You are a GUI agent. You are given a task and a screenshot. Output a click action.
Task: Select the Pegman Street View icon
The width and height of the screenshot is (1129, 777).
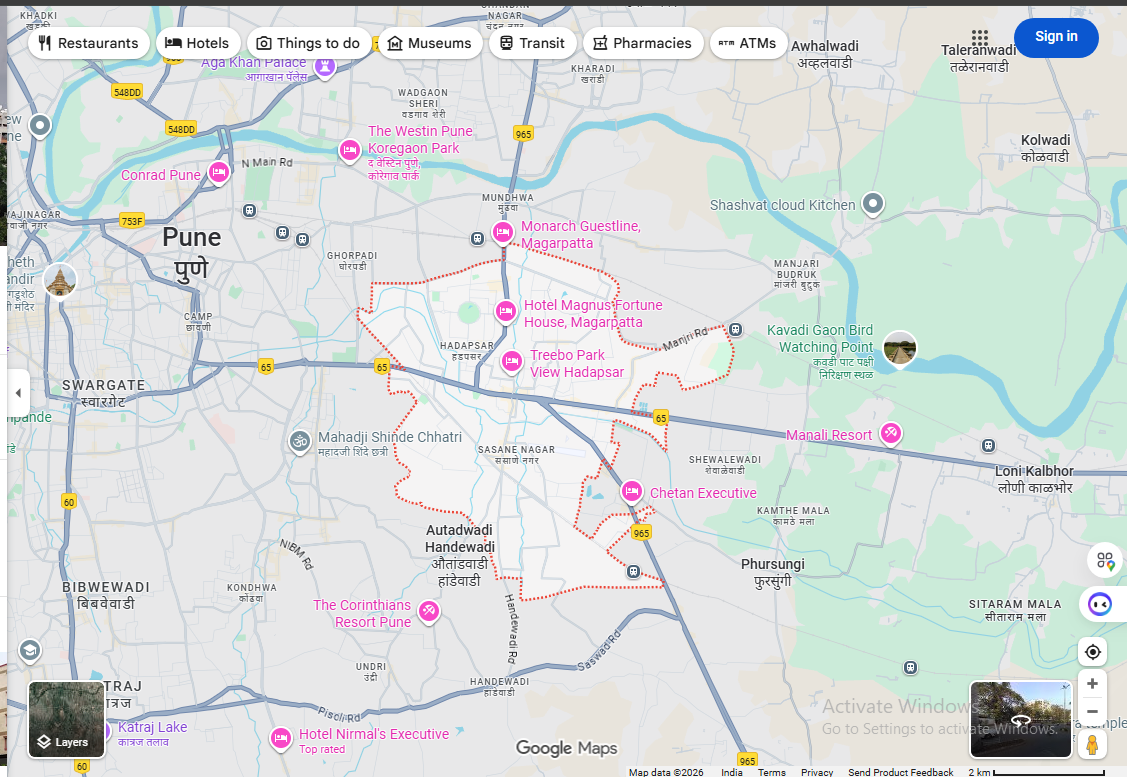point(1092,745)
